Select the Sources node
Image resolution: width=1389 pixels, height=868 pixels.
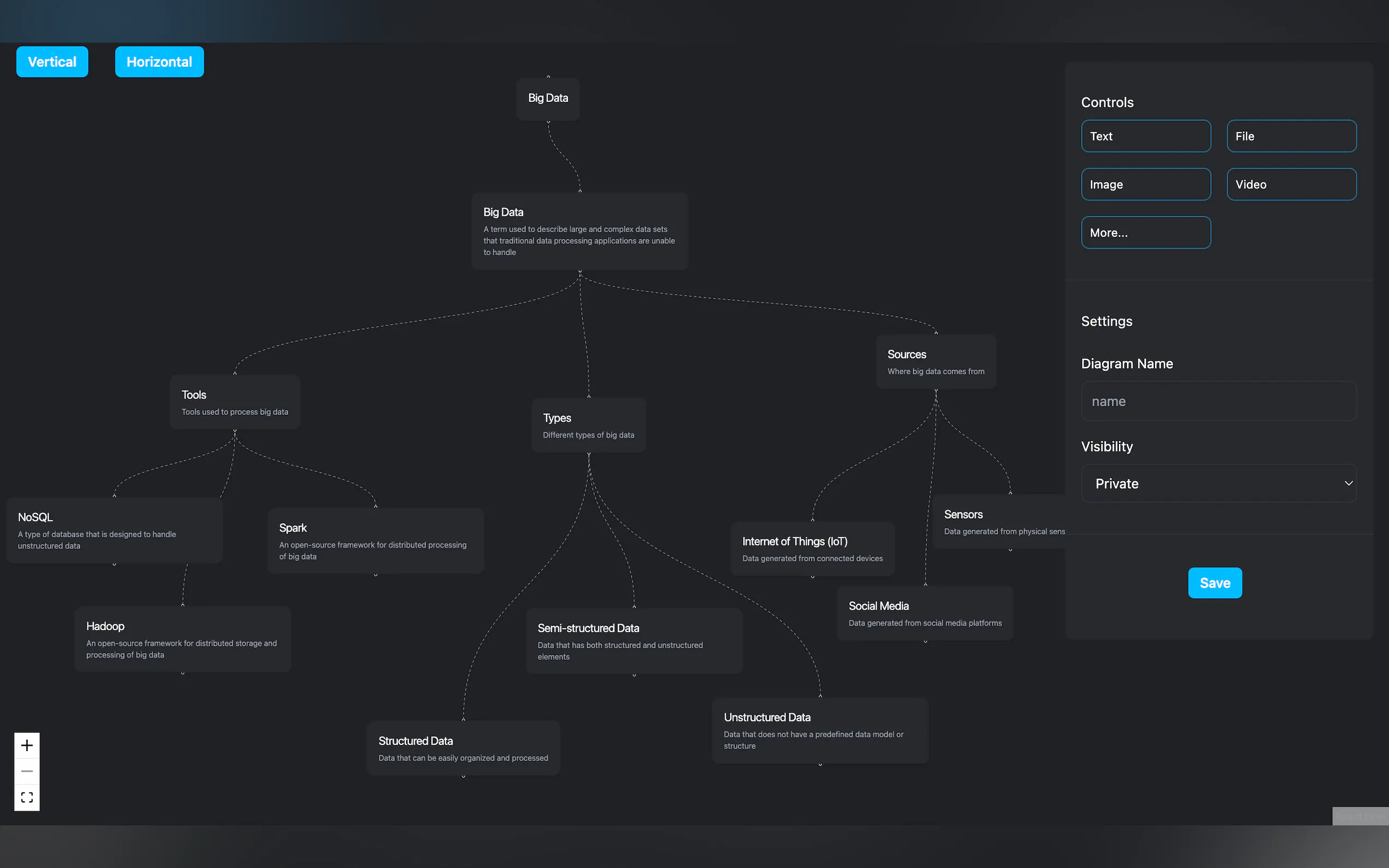935,362
